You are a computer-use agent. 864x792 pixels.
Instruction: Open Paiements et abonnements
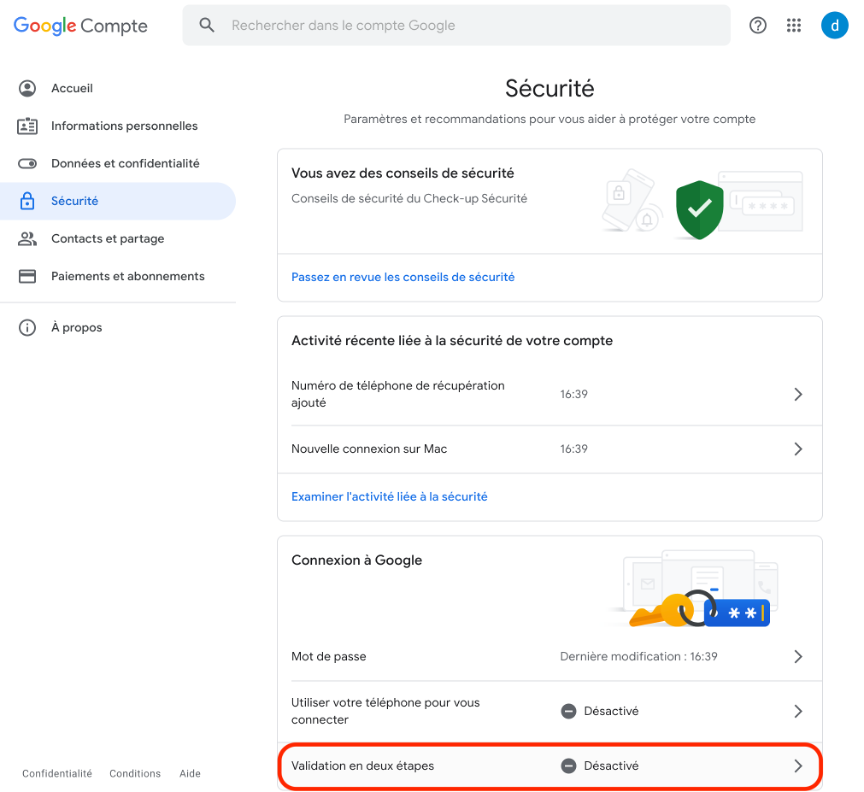118,276
